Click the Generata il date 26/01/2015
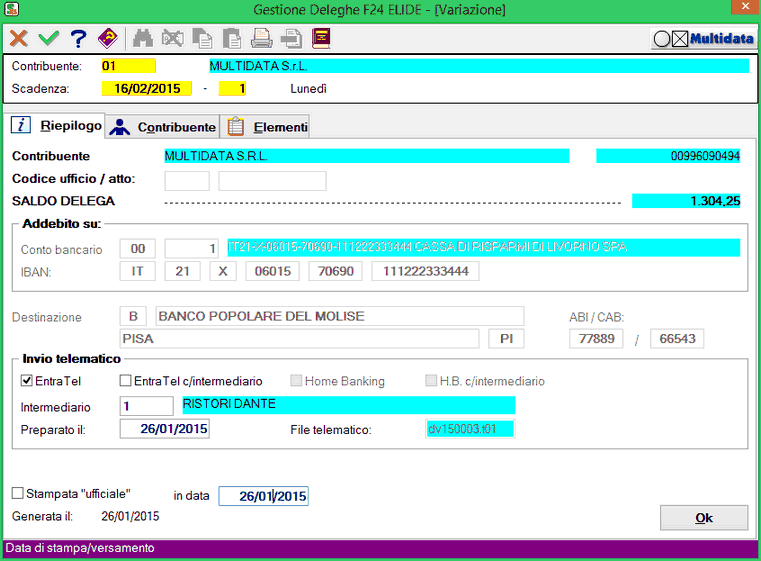This screenshot has width=761, height=561. (130, 516)
